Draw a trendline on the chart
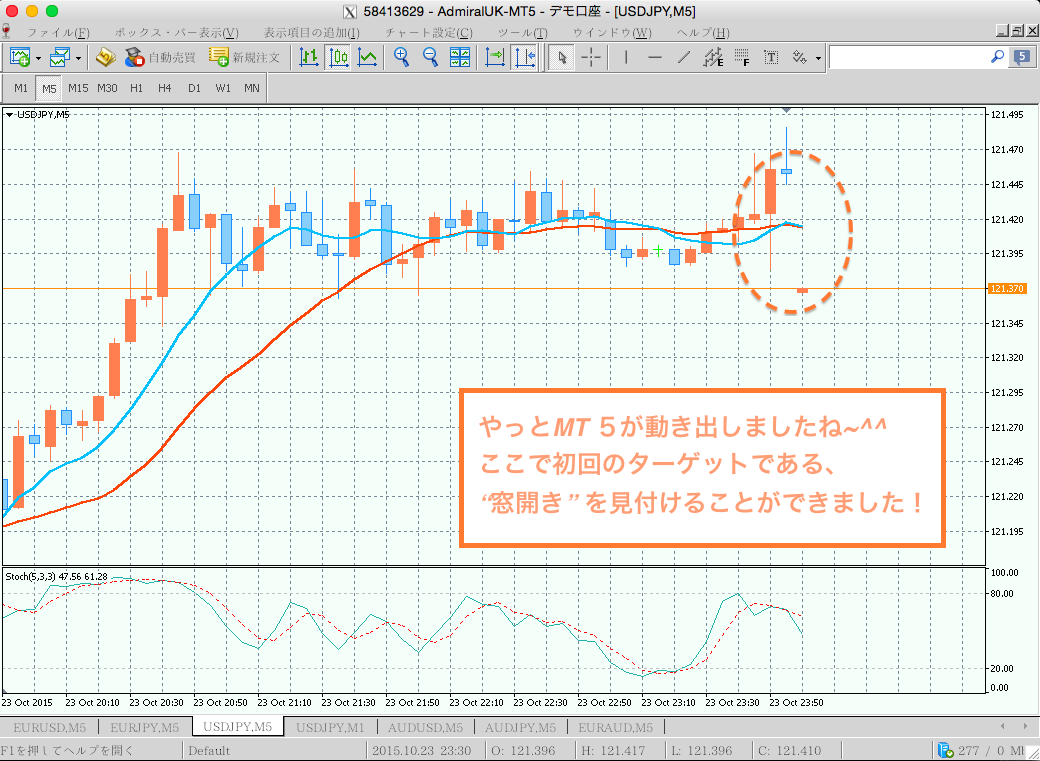Screen dimensions: 1040x761 click(x=682, y=57)
